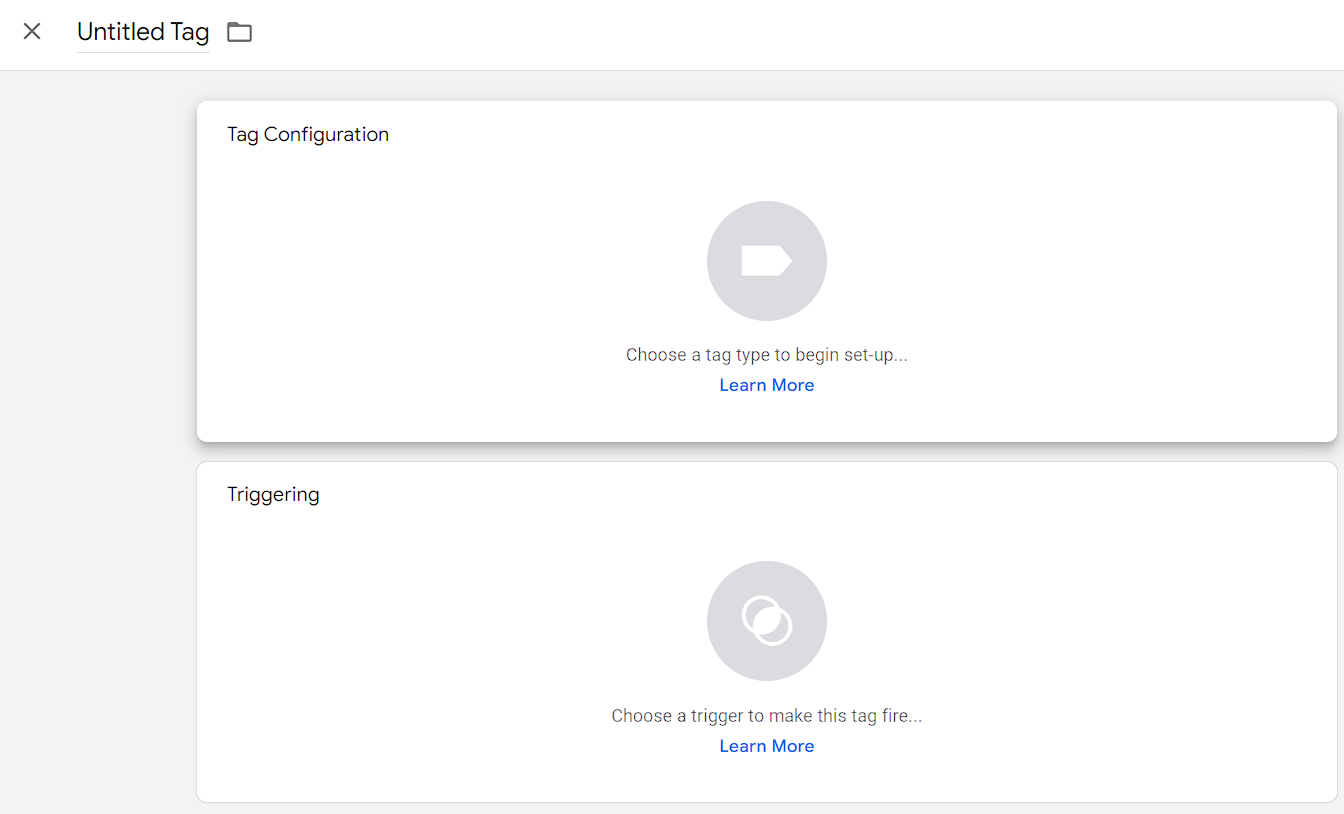Click the gray tag icon to choose a tag type

[x=767, y=260]
